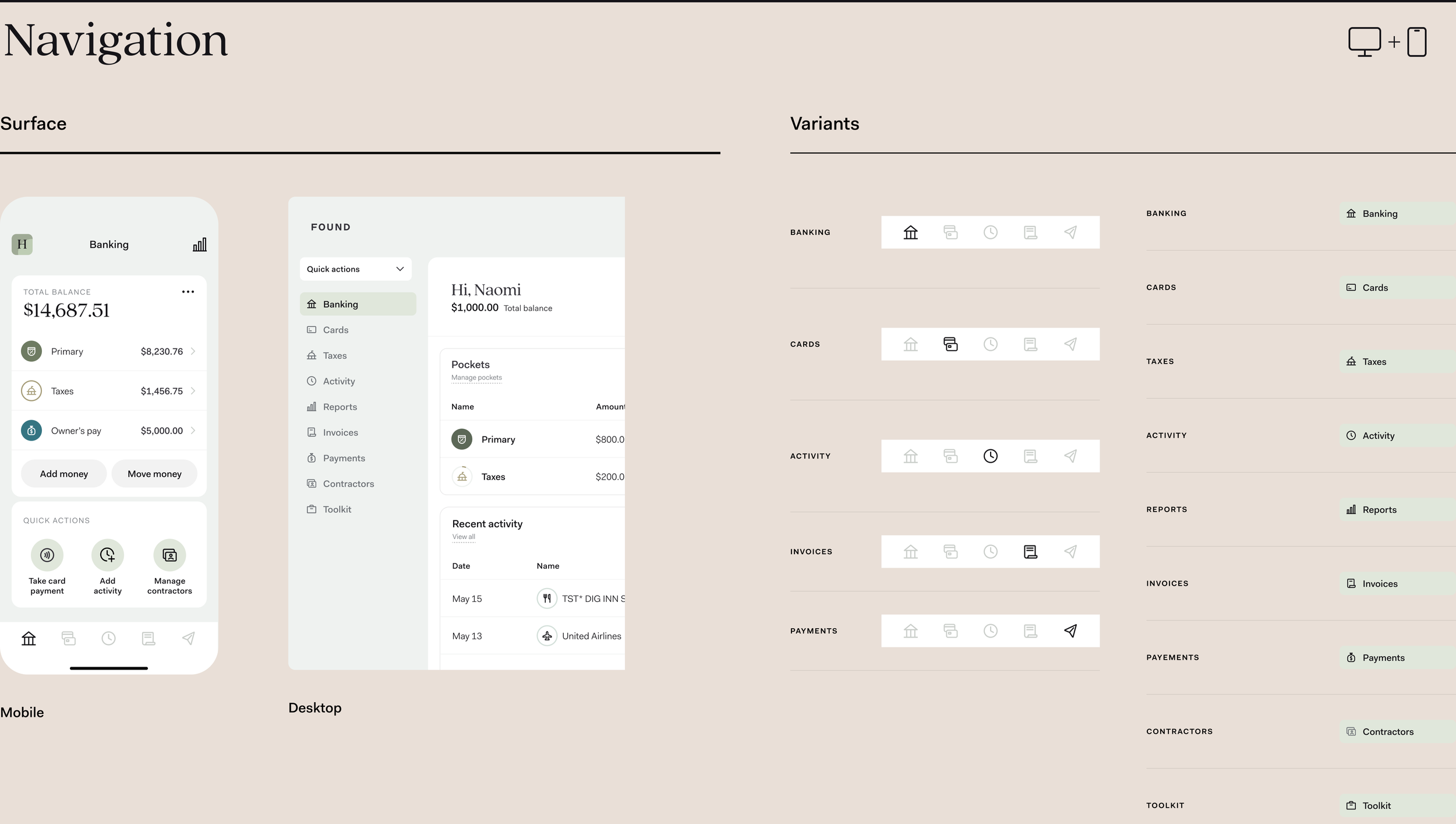Open Contractors in the desktop sidebar
Viewport: 1456px width, 824px height.
348,484
